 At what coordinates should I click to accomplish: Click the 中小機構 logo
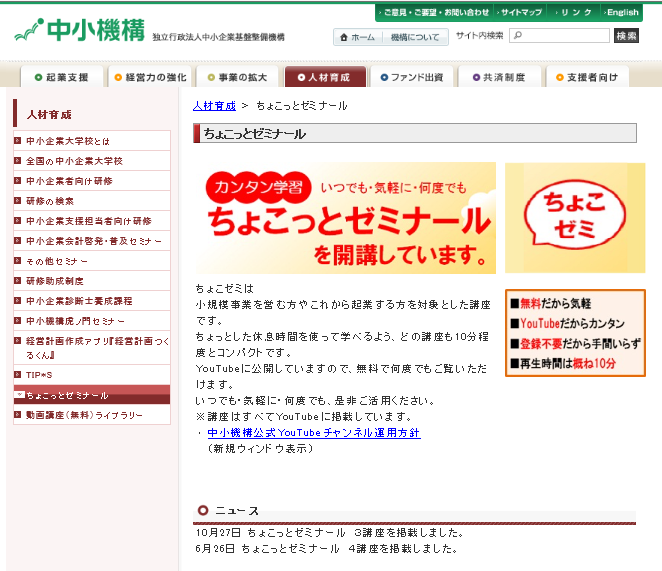(80, 30)
